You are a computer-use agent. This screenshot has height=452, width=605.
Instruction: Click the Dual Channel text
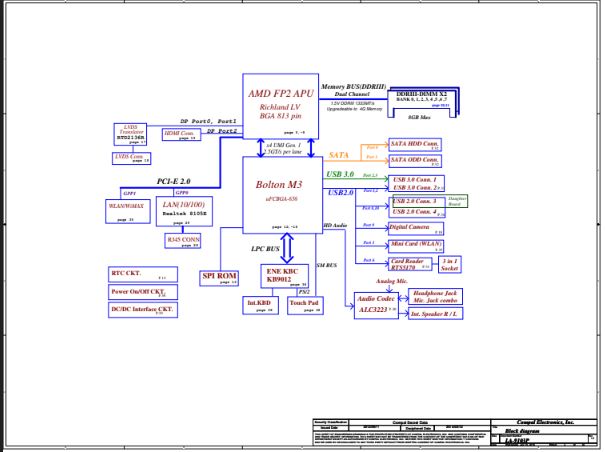(x=352, y=94)
